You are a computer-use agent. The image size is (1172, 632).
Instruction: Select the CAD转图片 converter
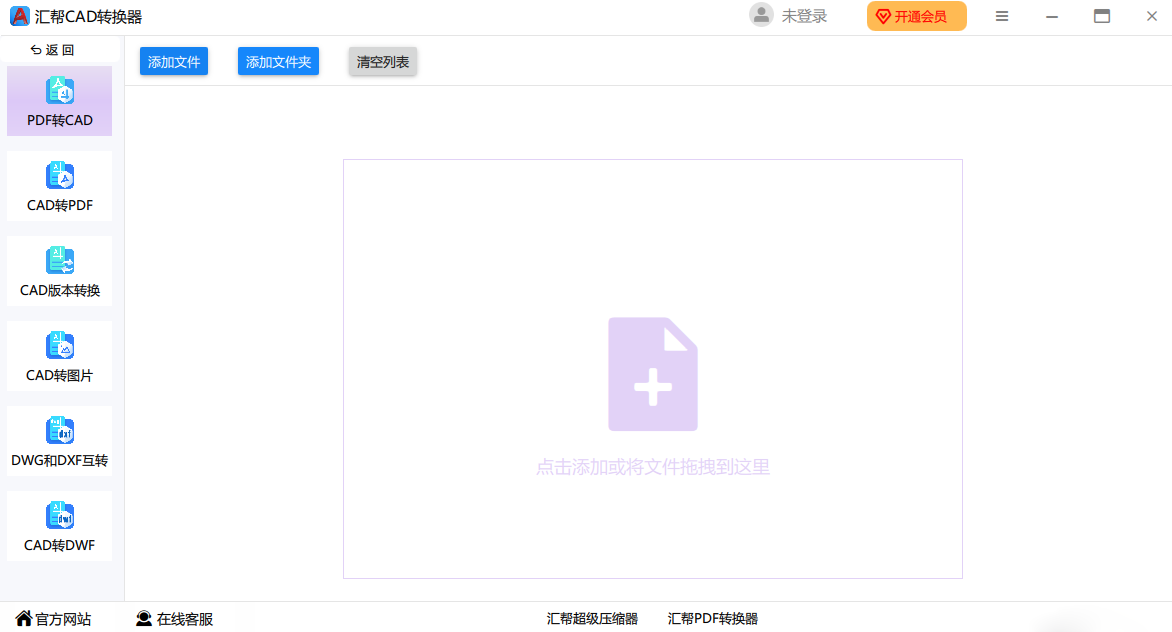tap(59, 356)
